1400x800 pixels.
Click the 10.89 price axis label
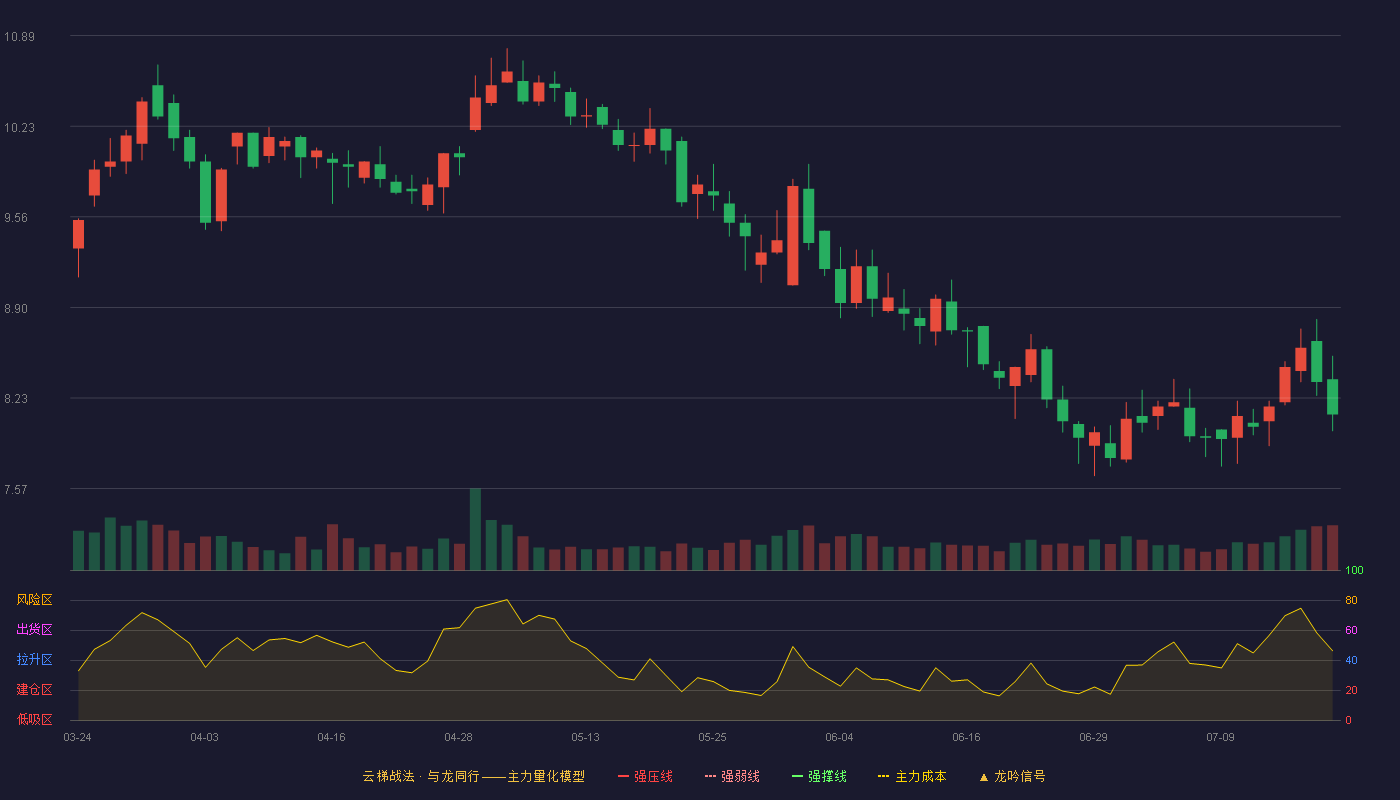(x=19, y=37)
